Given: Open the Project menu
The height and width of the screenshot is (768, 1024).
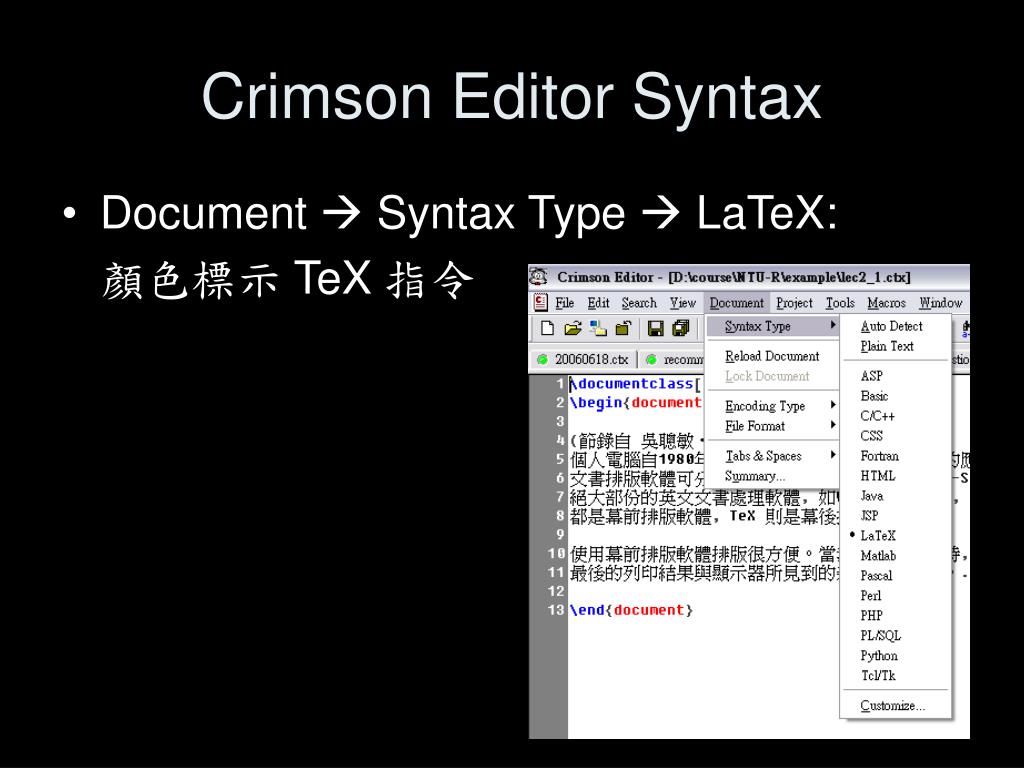Looking at the screenshot, I should click(x=794, y=303).
